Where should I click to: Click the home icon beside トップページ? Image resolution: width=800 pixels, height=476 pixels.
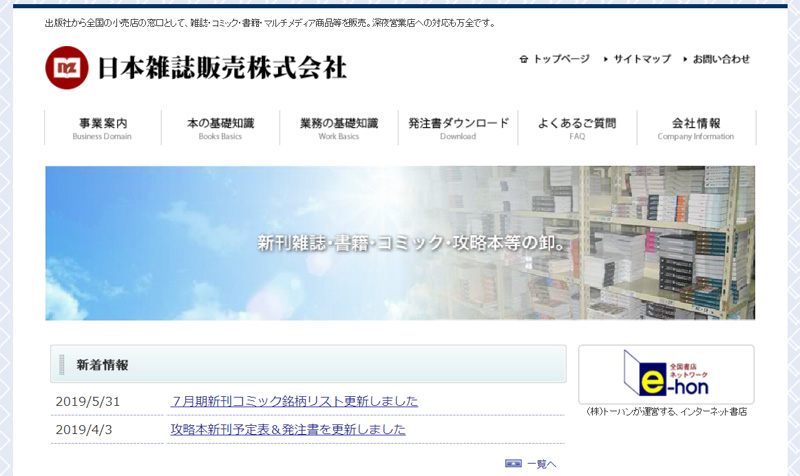(x=523, y=59)
